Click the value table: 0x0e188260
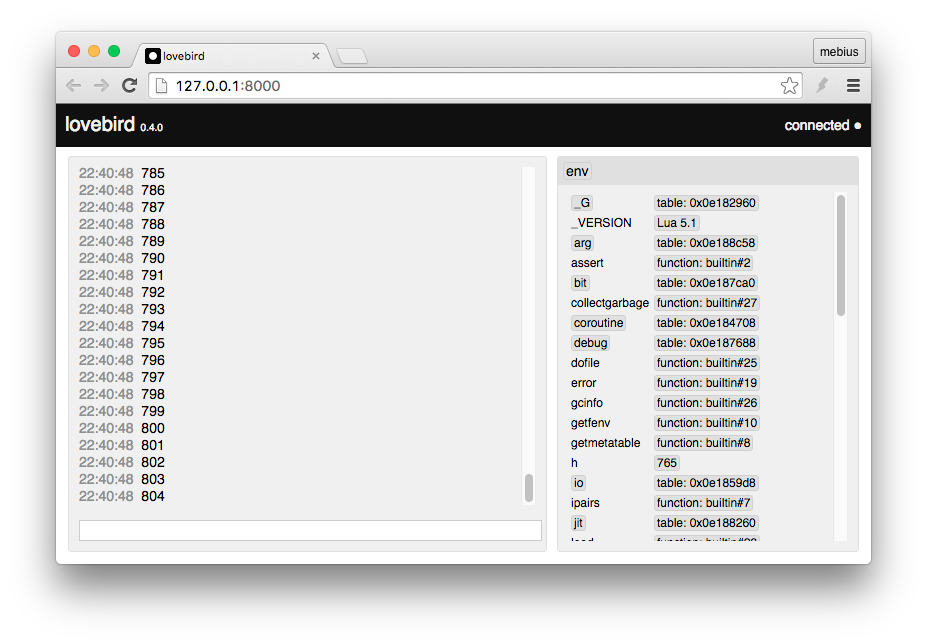927x644 pixels. pyautogui.click(x=706, y=523)
